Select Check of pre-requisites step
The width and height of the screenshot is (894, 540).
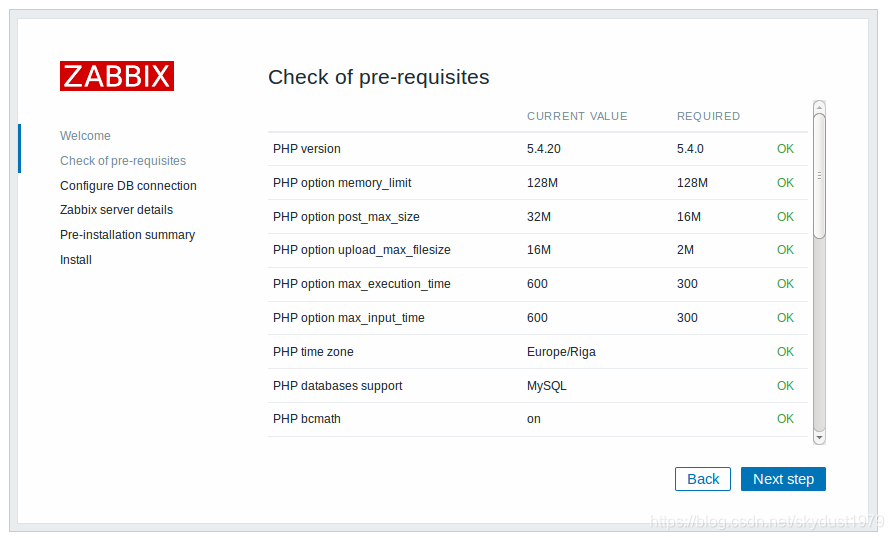coord(123,161)
